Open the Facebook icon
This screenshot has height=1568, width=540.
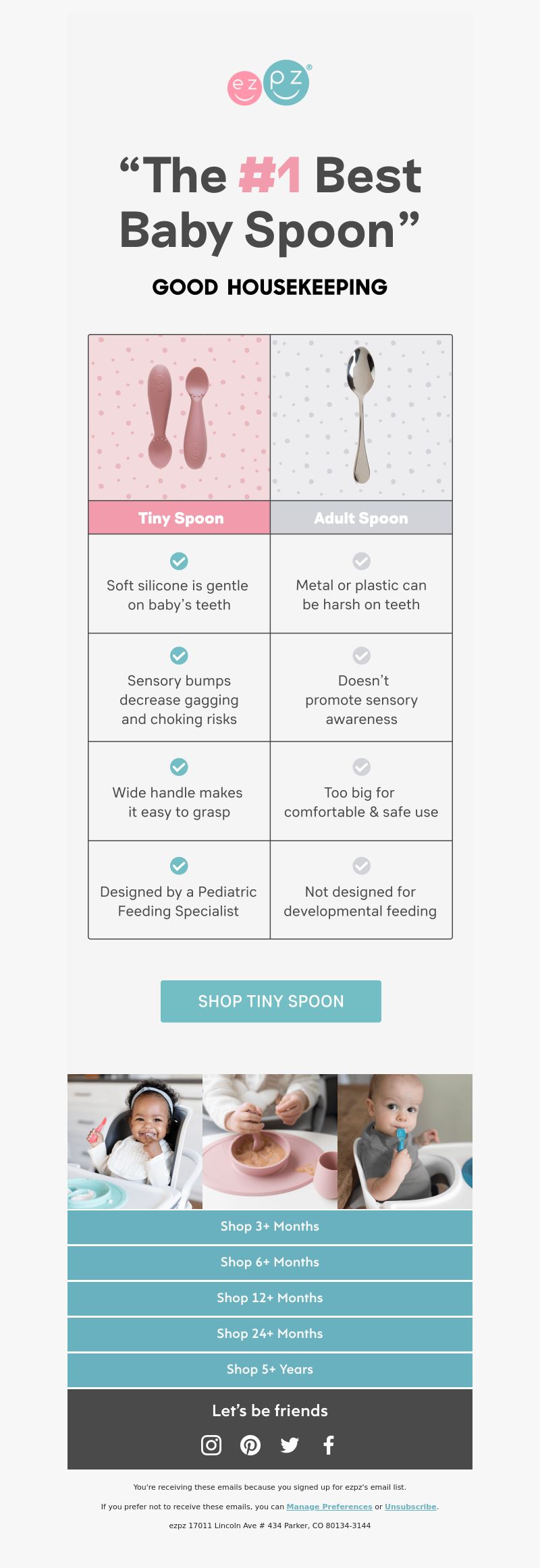click(x=329, y=1445)
